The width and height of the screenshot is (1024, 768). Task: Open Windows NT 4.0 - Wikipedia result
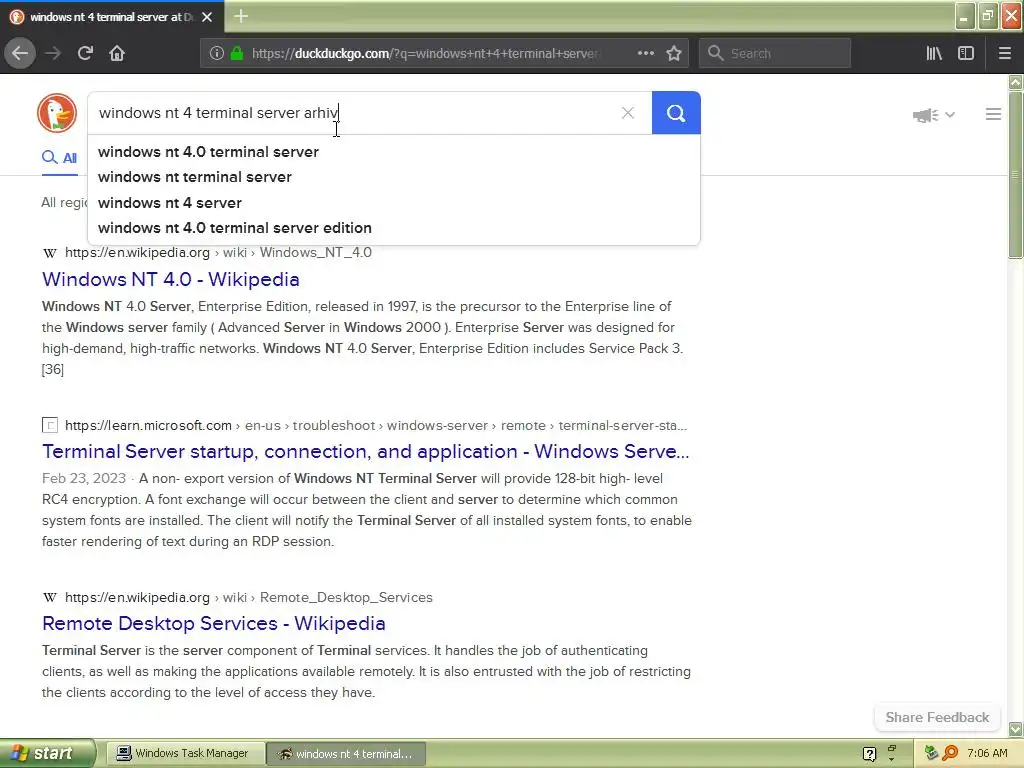(170, 279)
